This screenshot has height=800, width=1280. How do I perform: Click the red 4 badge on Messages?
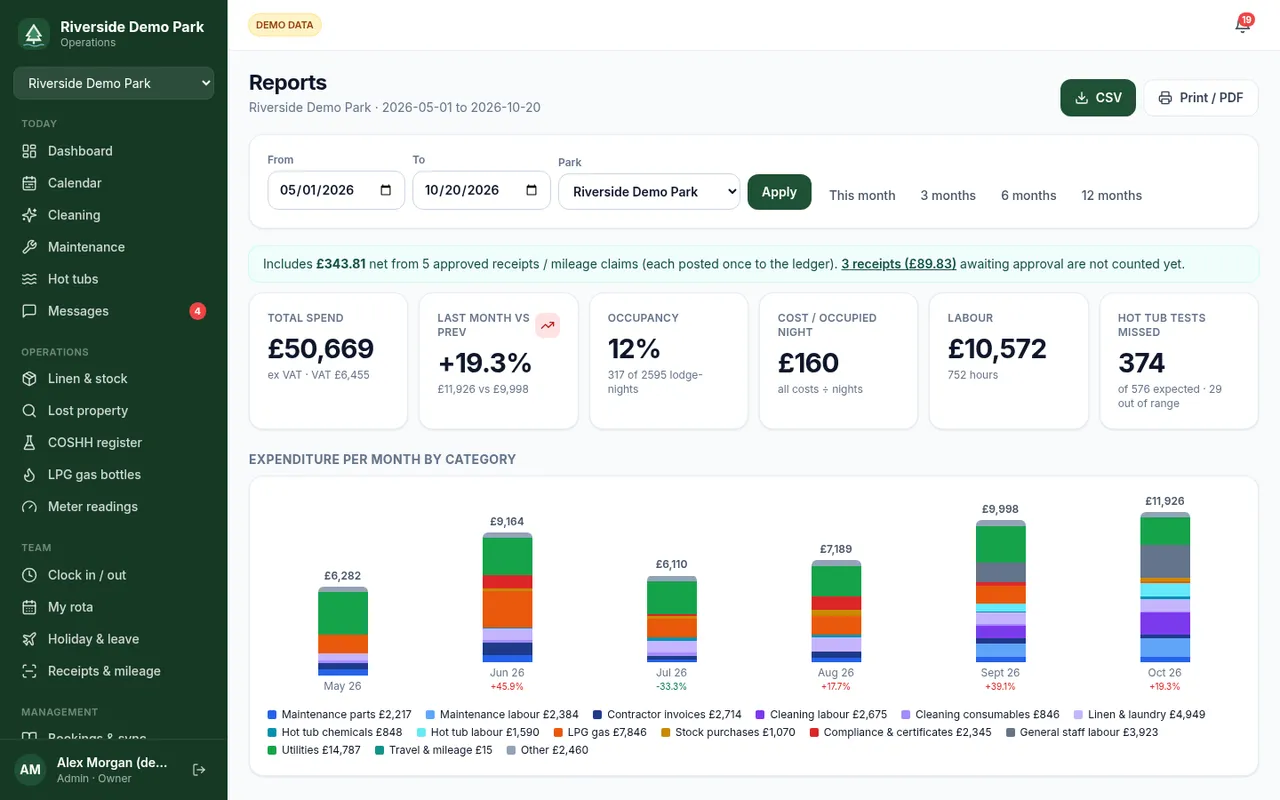[x=198, y=311]
